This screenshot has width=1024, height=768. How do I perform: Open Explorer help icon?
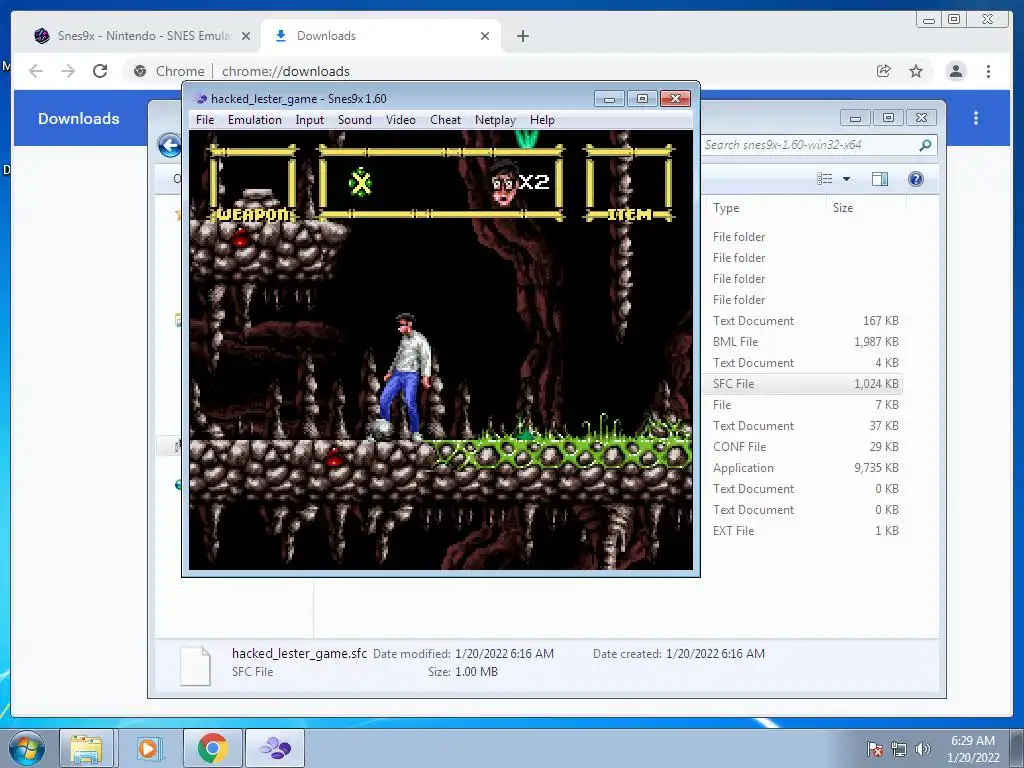916,179
